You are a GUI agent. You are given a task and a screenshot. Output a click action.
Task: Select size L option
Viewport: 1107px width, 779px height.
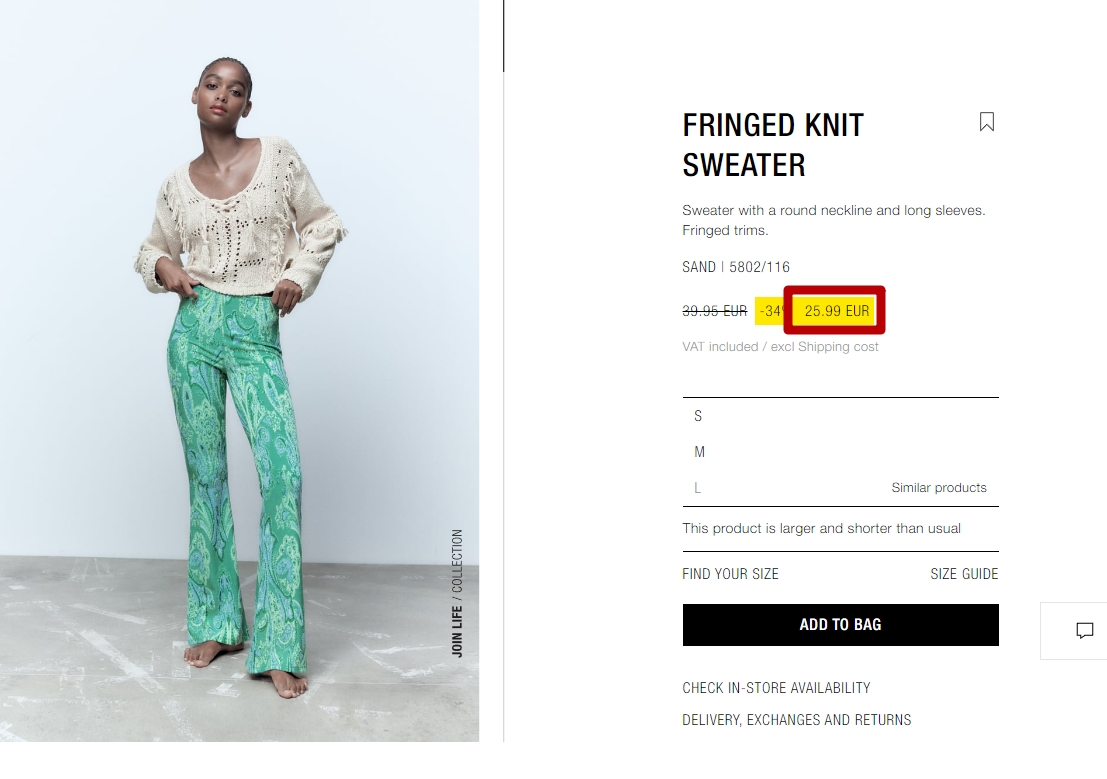tap(777, 488)
